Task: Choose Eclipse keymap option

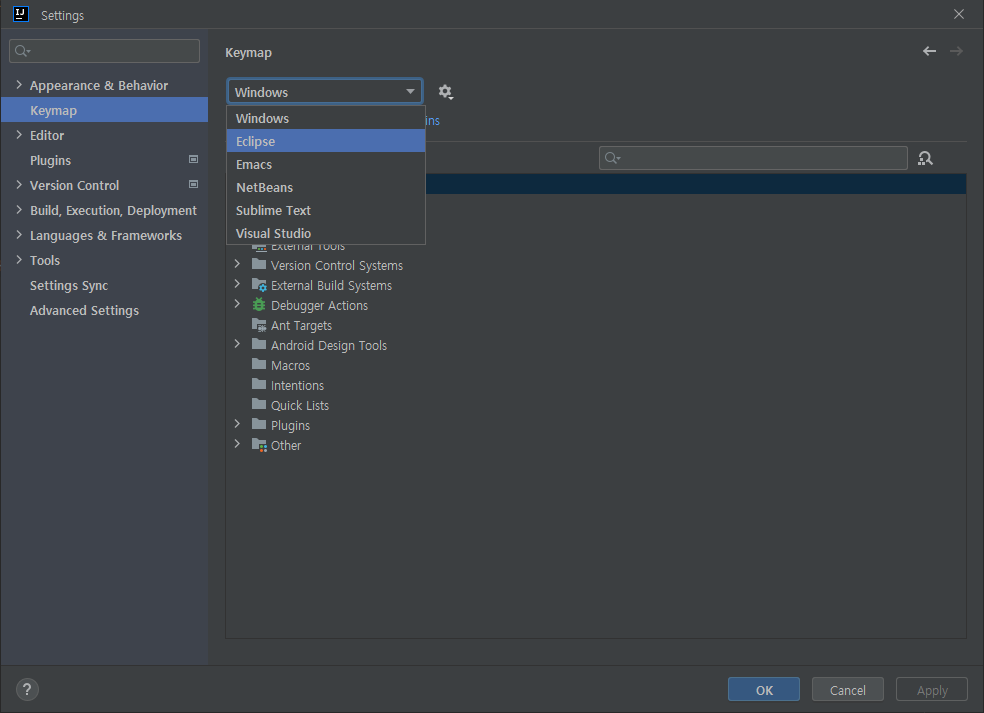Action: click(326, 141)
